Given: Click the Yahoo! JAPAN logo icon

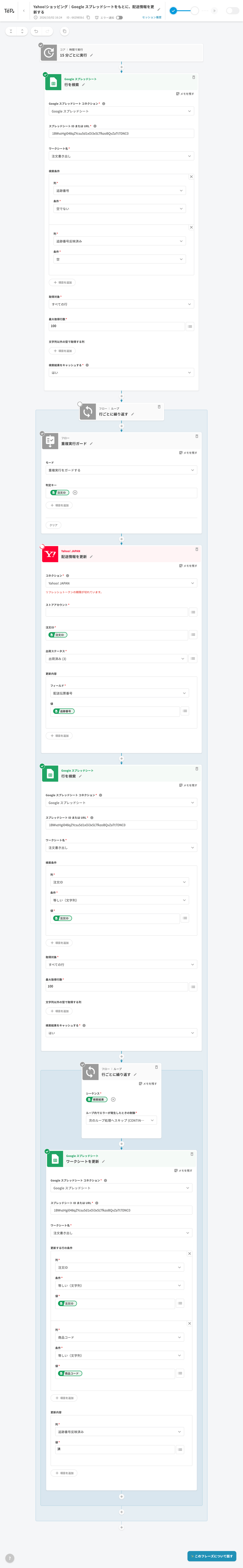Looking at the screenshot, I should pyautogui.click(x=50, y=555).
